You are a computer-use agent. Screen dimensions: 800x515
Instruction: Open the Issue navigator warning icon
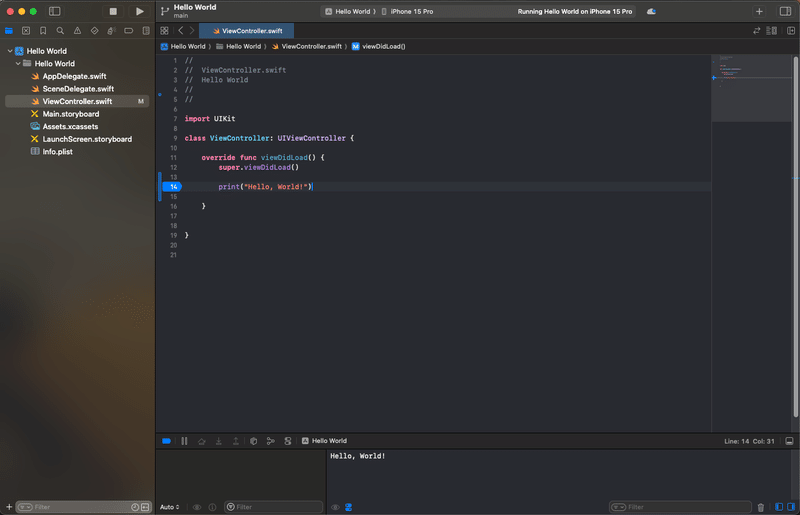tap(77, 31)
